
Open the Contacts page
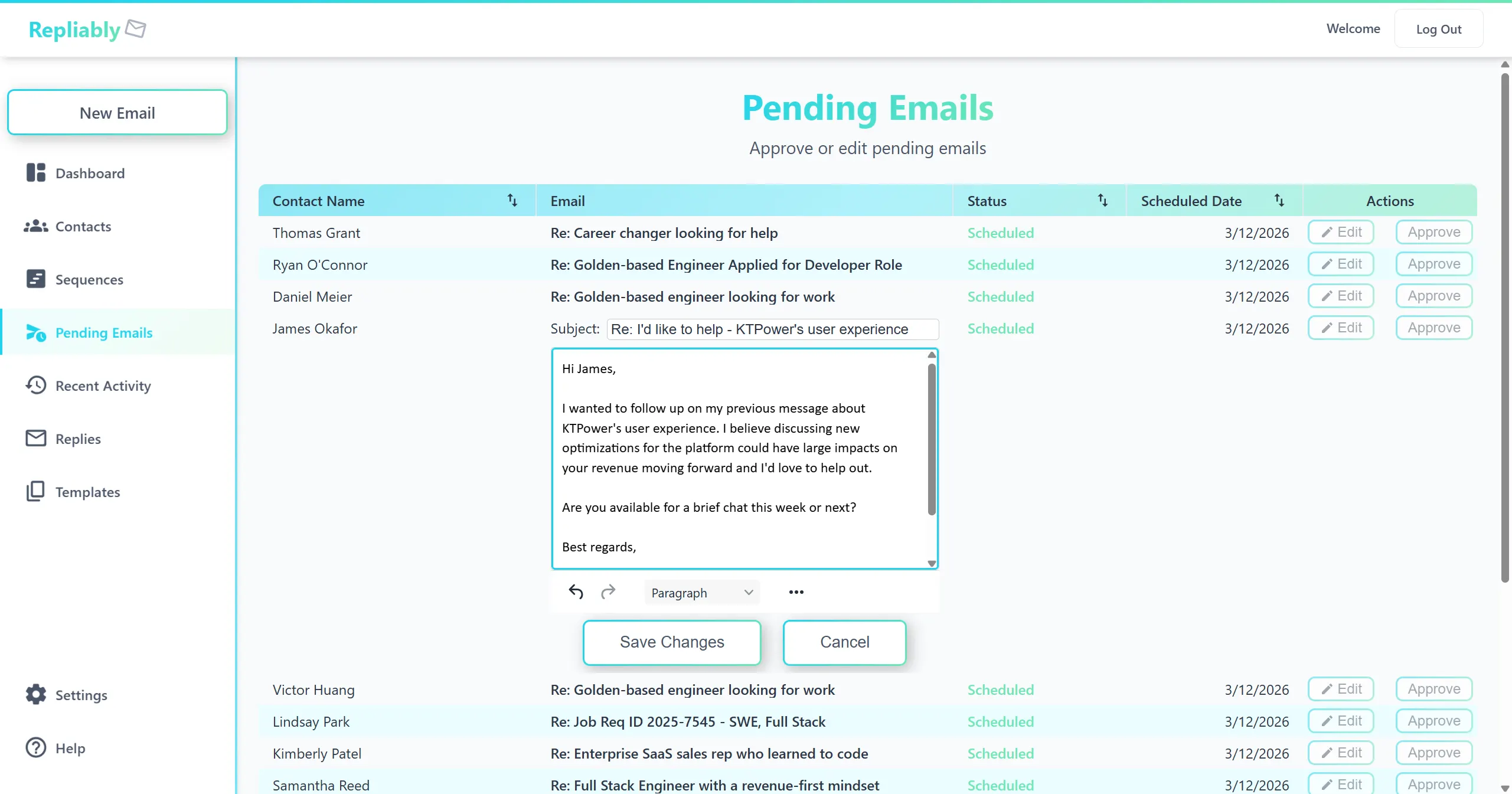83,227
